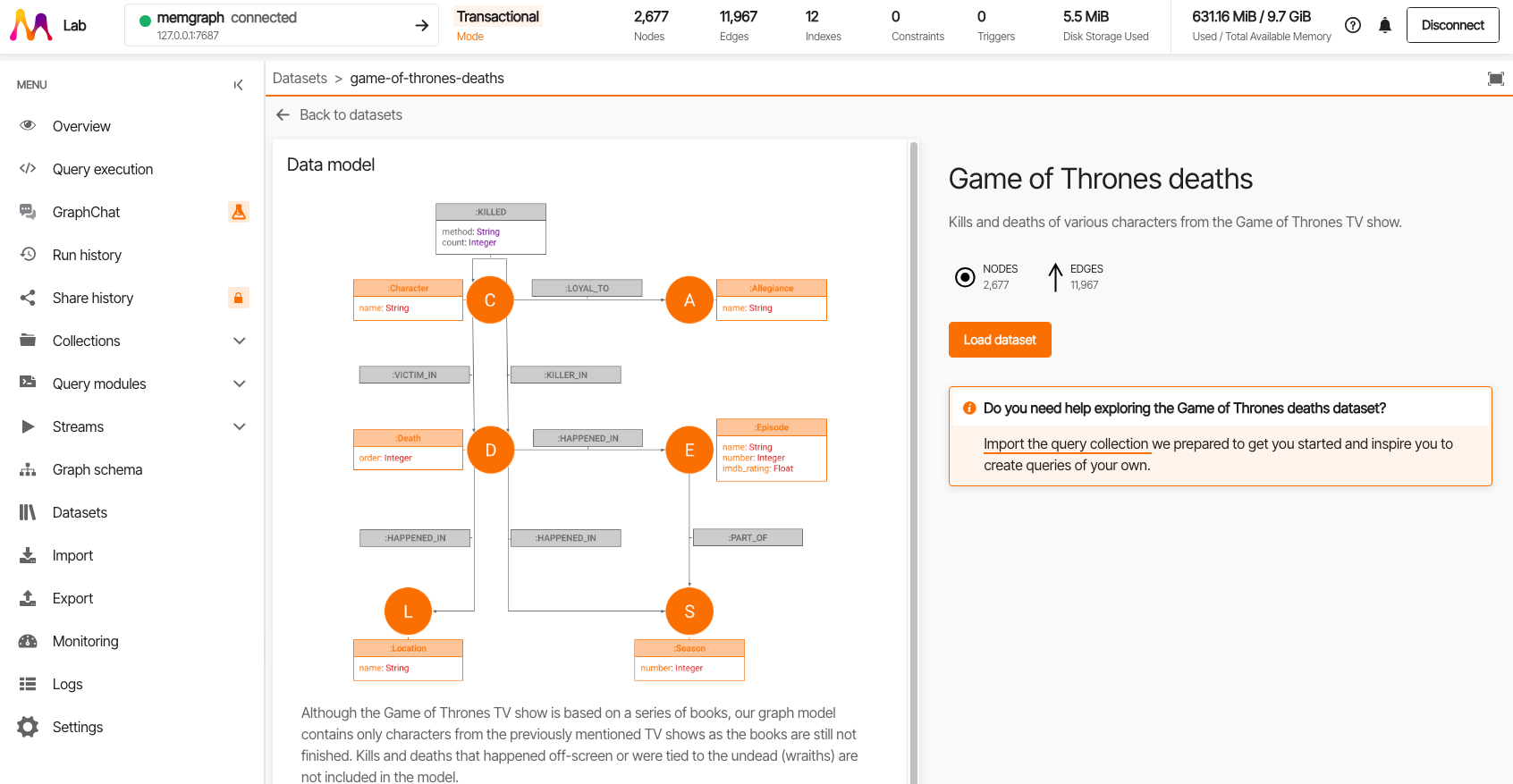
Task: Click the GraphChat experimental flask badge
Action: tap(239, 212)
